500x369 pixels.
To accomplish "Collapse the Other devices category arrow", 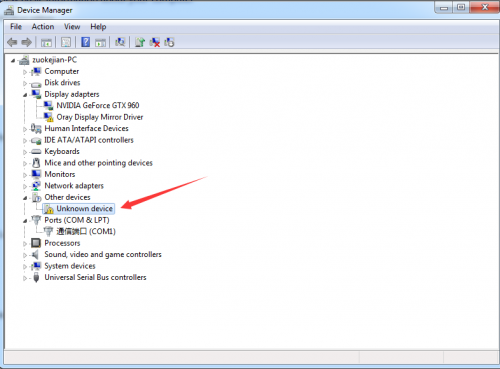I will 25,198.
